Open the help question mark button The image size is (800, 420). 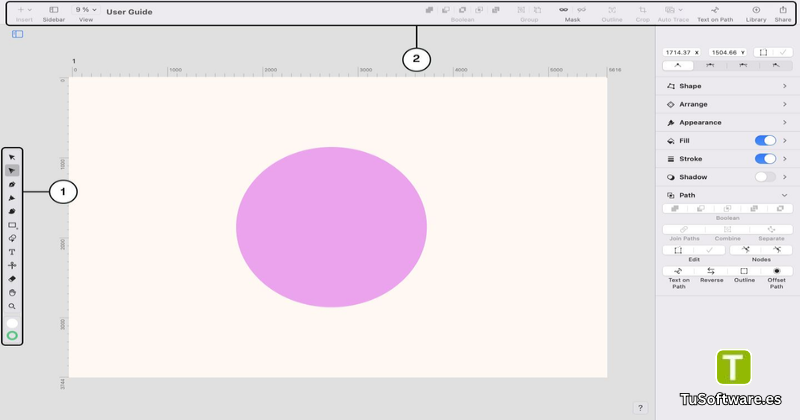click(640, 408)
